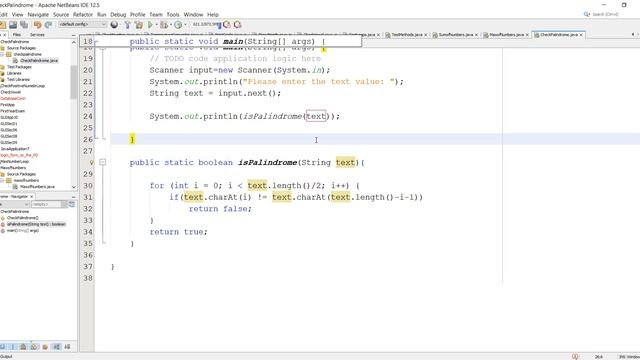Minimize the Navigator panel
The width and height of the screenshot is (640, 360).
[x=73, y=197]
